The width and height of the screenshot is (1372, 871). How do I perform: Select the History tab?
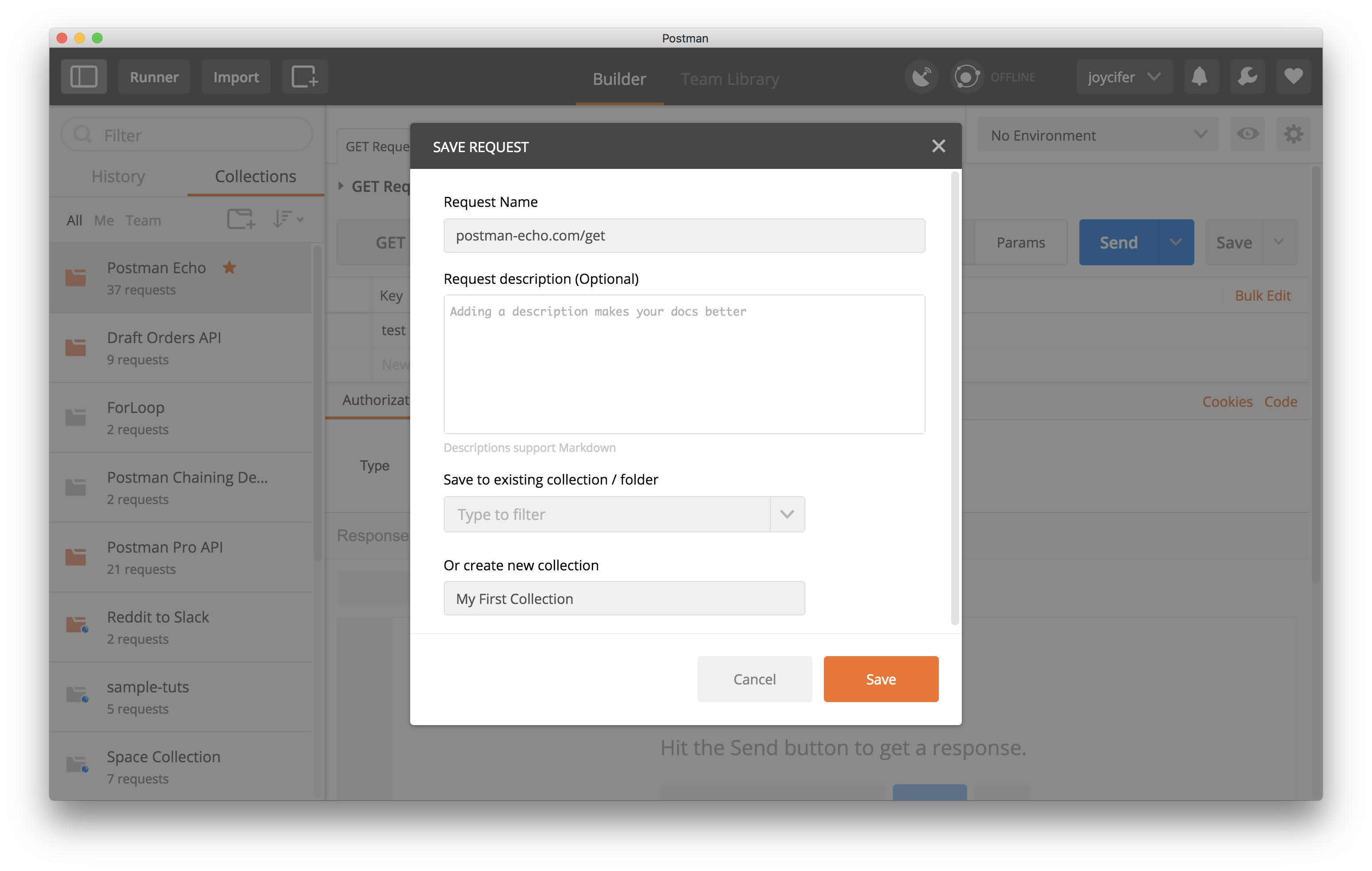118,176
